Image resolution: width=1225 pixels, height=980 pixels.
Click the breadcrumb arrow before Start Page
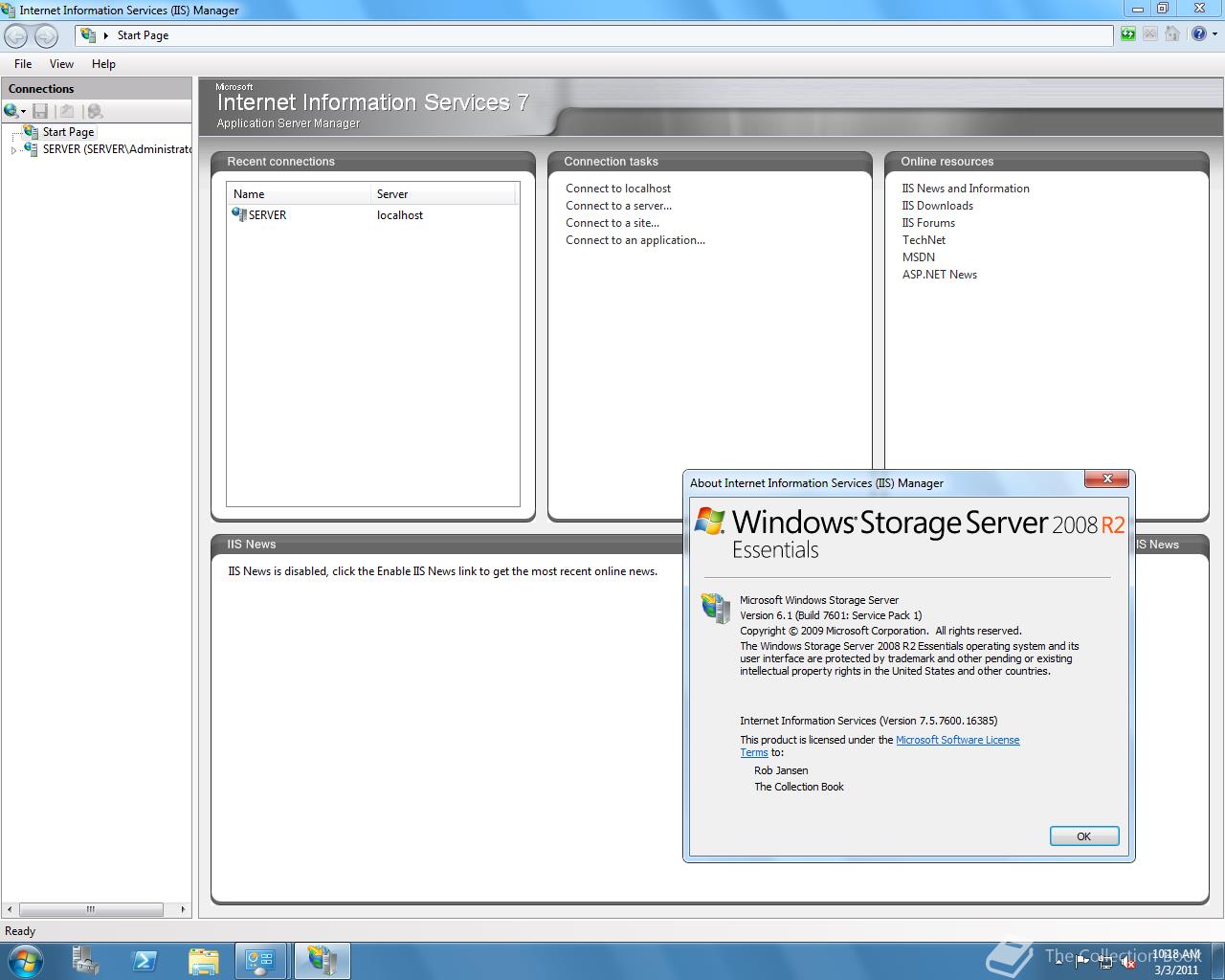(x=106, y=35)
